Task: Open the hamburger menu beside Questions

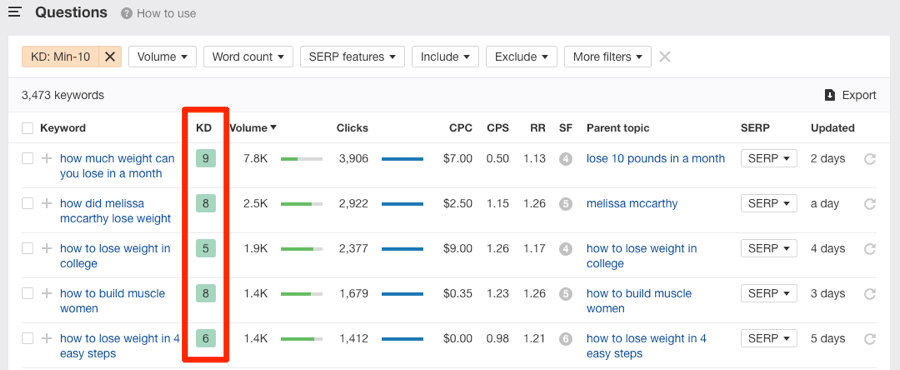Action: tap(15, 12)
